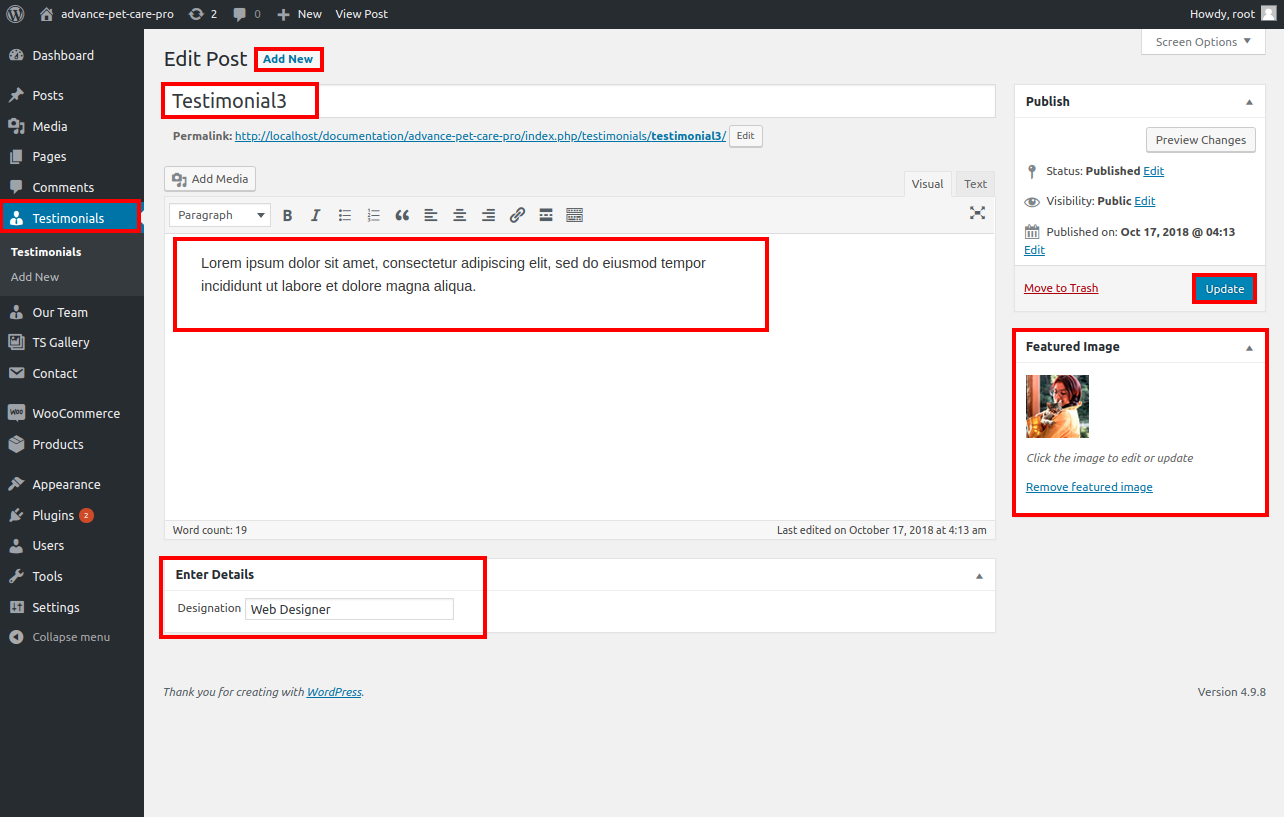The image size is (1284, 817).
Task: Collapse the Enter Details panel
Action: pos(979,576)
